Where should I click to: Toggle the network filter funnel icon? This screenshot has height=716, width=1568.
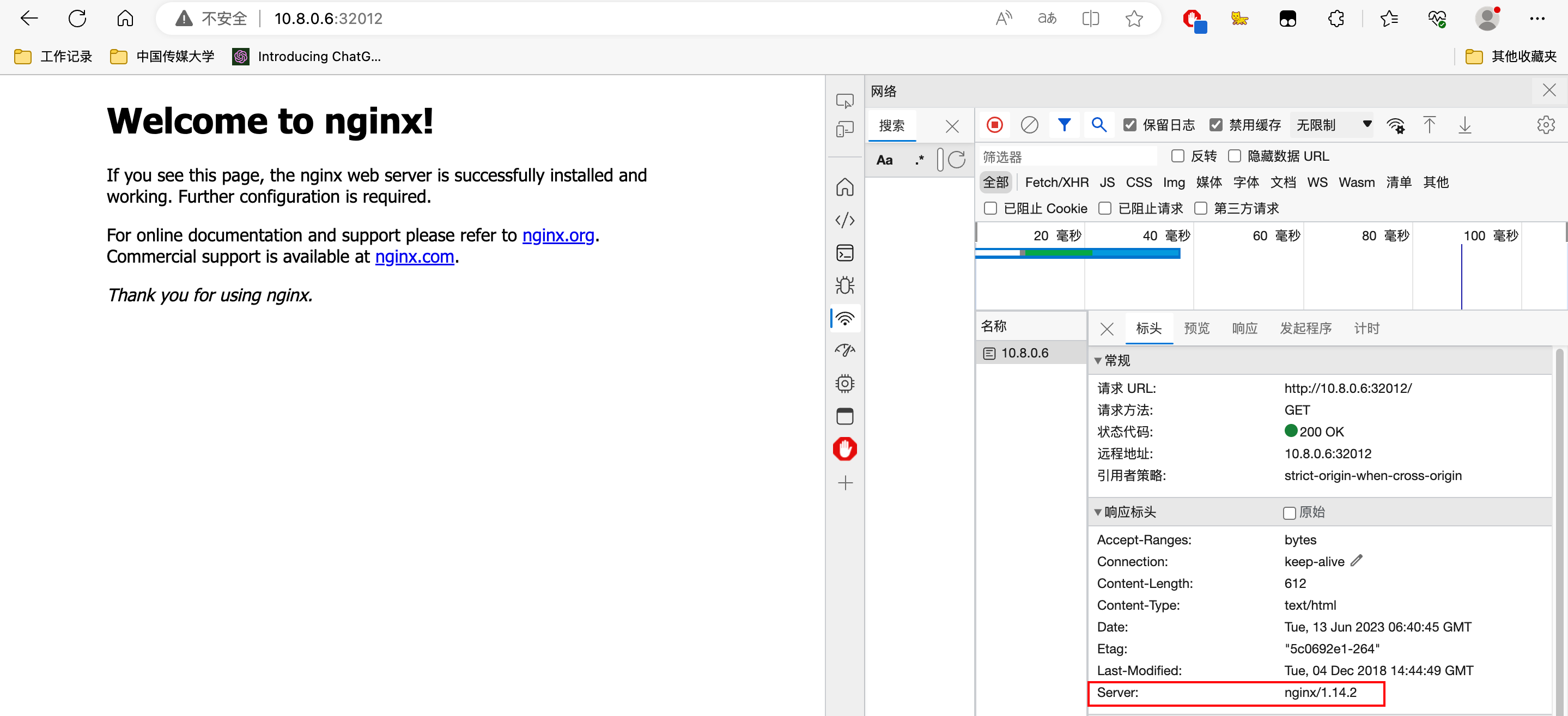pos(1064,125)
